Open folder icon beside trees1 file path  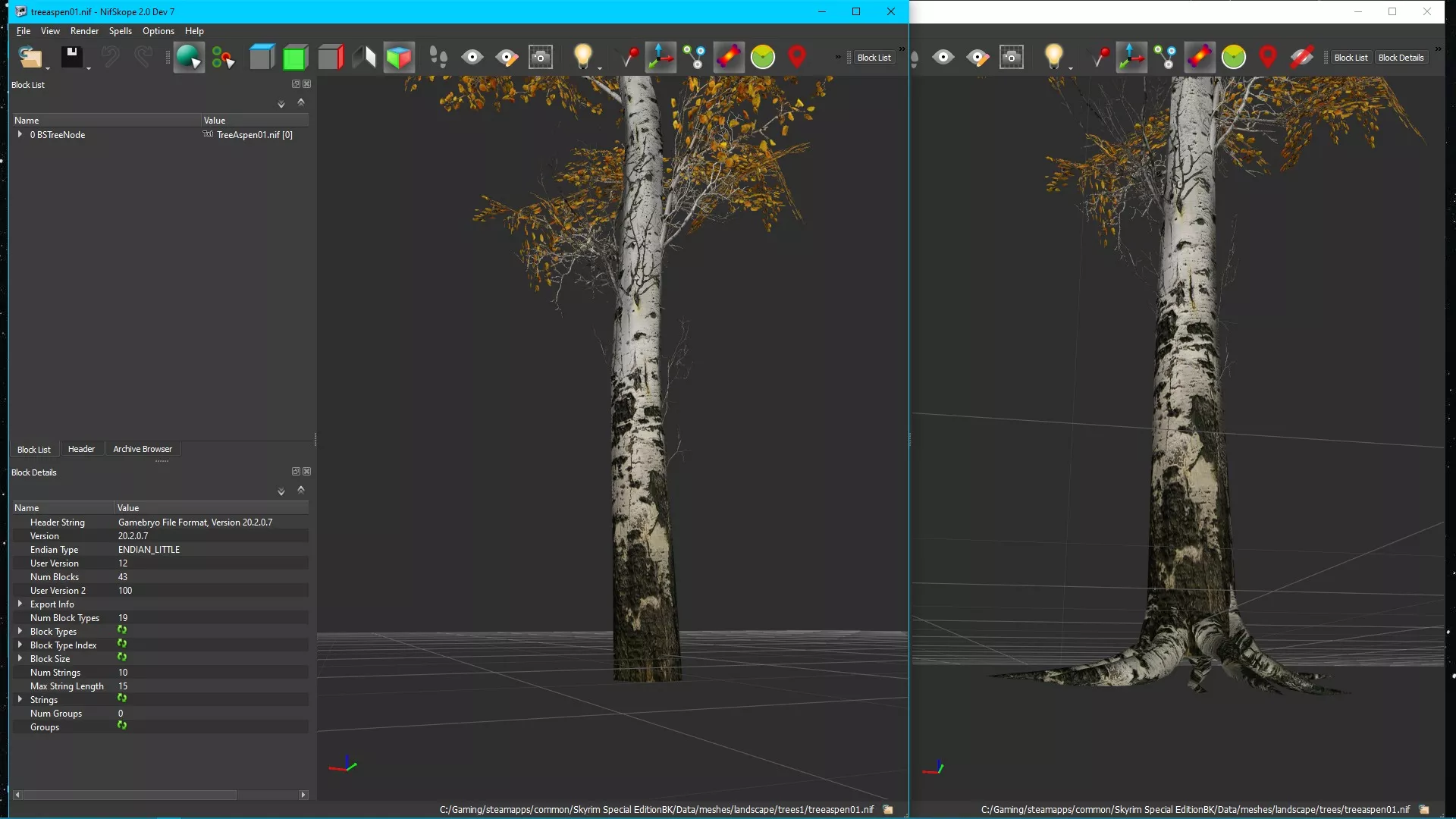click(x=888, y=809)
